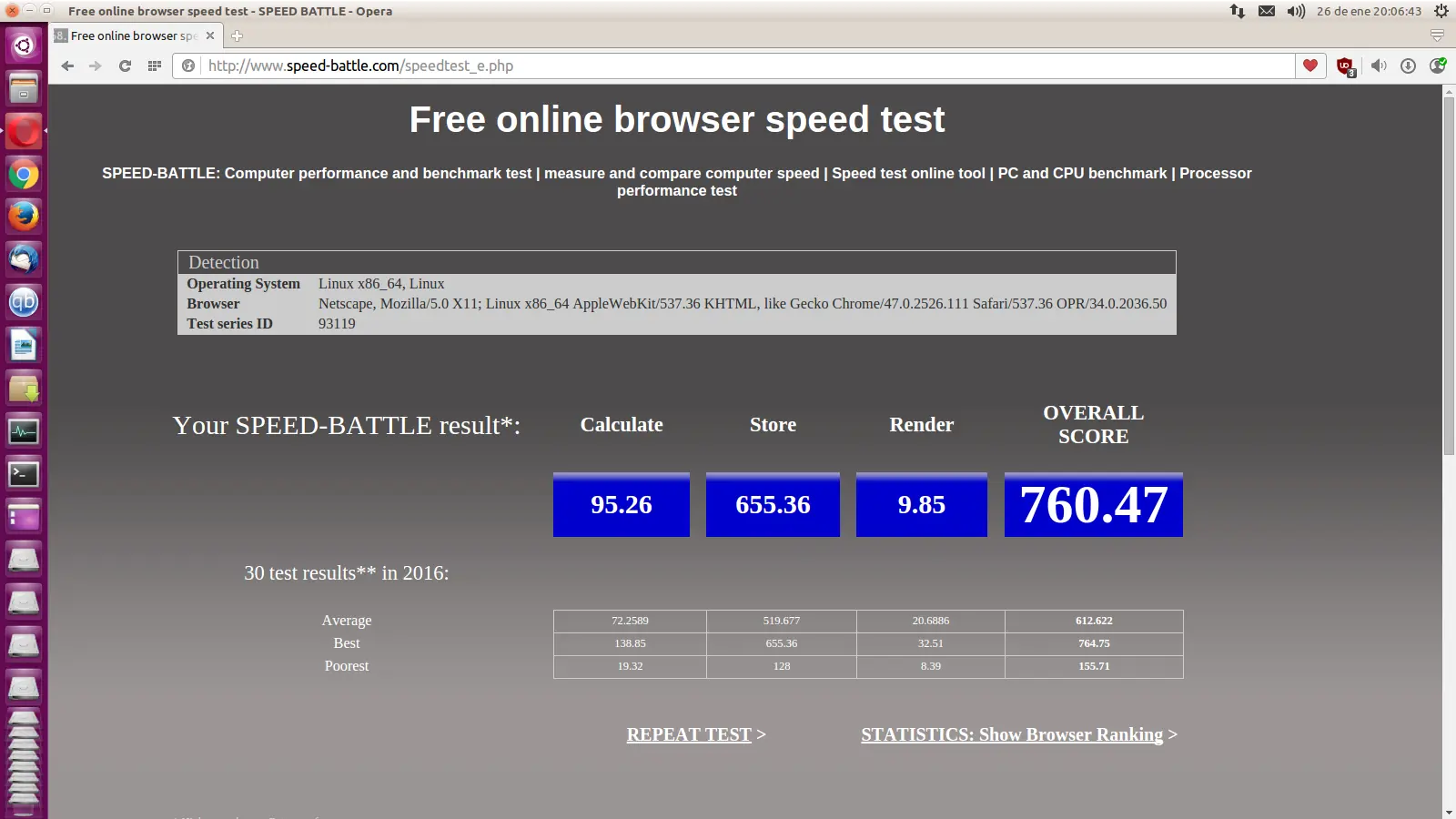
Task: Bookmark this page with the heart icon
Action: coord(1310,66)
